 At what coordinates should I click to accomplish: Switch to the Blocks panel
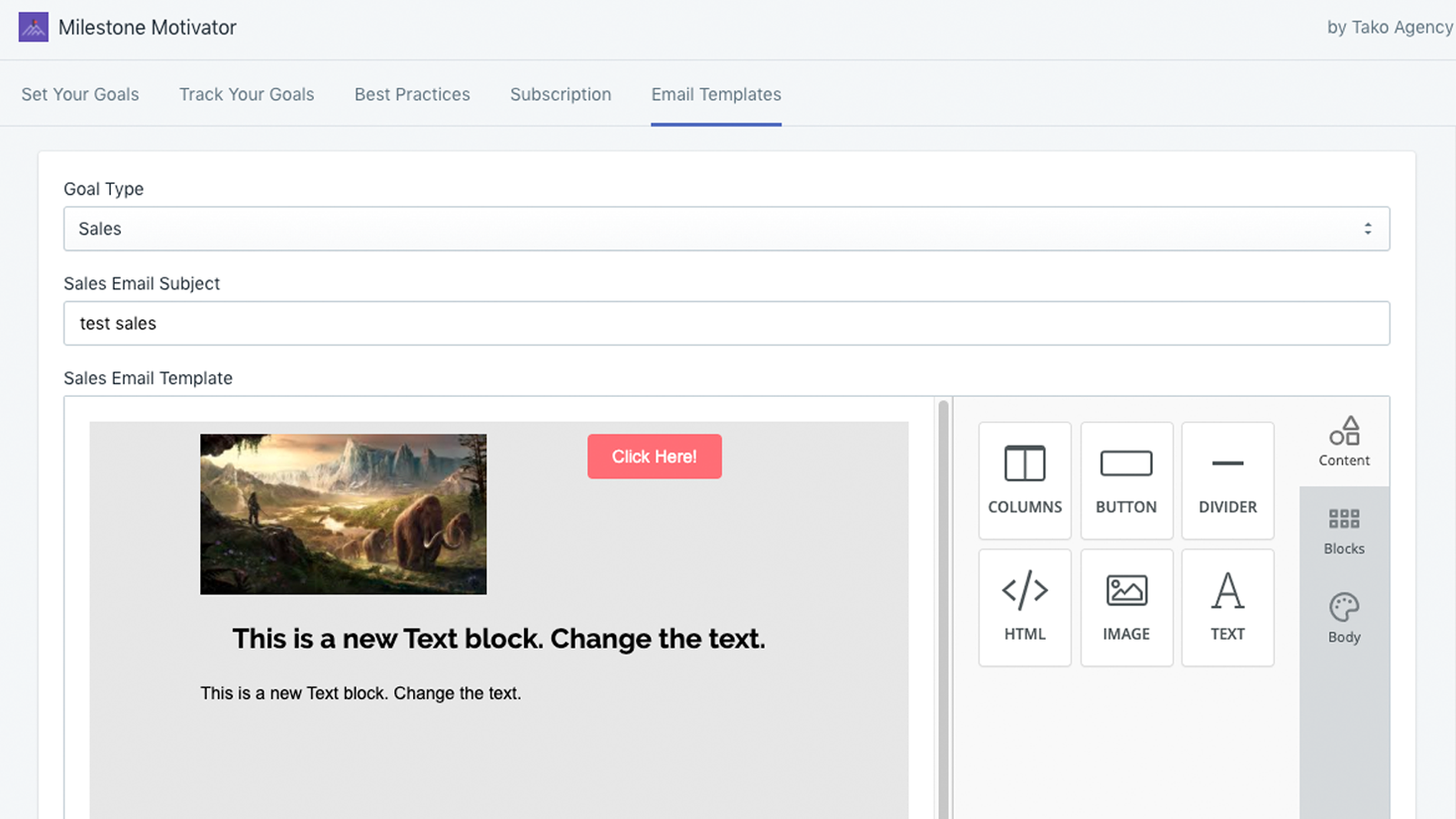(x=1343, y=529)
